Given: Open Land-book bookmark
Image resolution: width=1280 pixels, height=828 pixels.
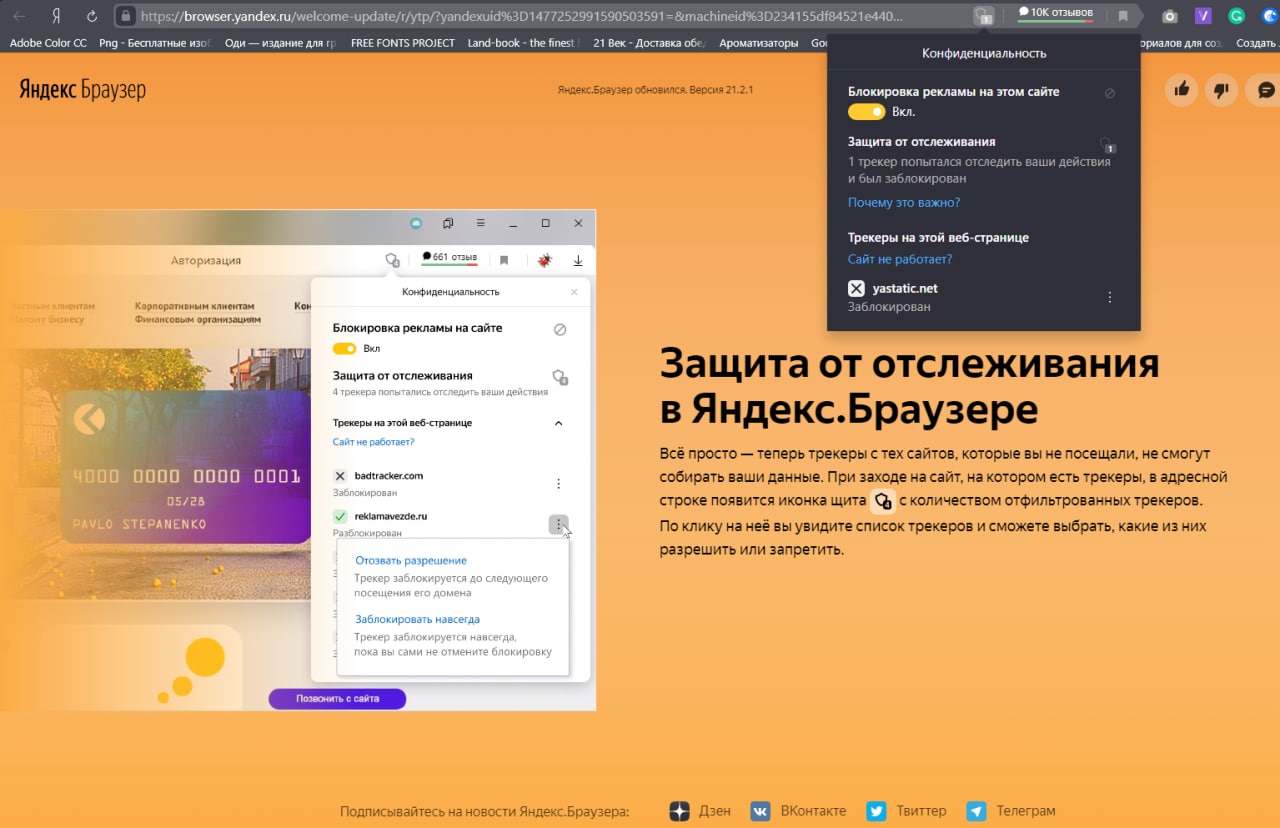Looking at the screenshot, I should [x=524, y=43].
